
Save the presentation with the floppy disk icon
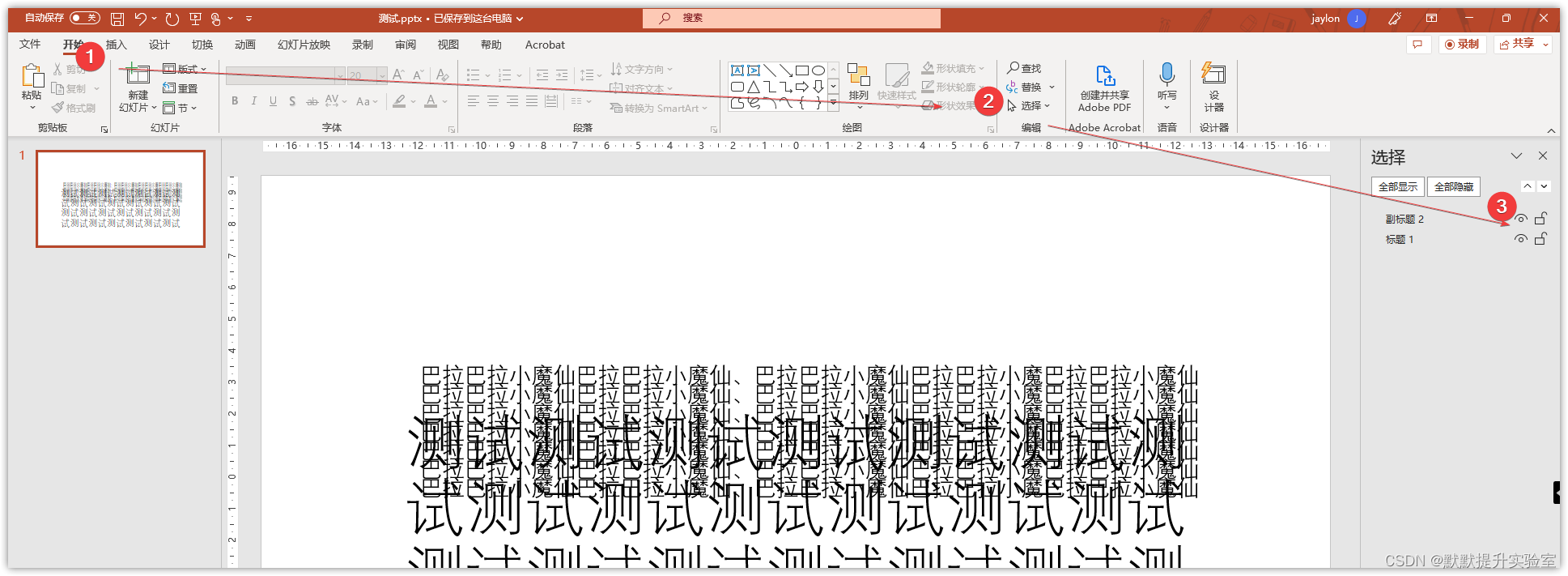(x=117, y=19)
